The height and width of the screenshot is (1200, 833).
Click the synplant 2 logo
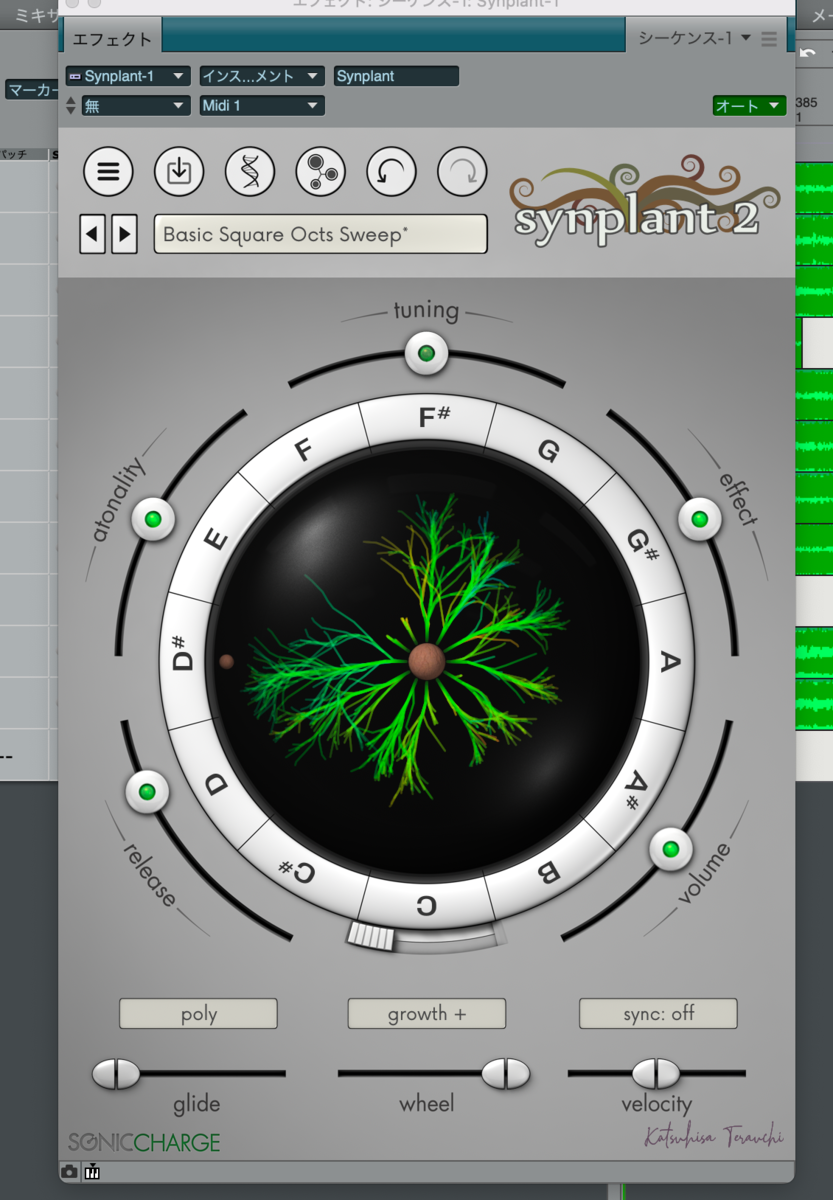coord(645,198)
